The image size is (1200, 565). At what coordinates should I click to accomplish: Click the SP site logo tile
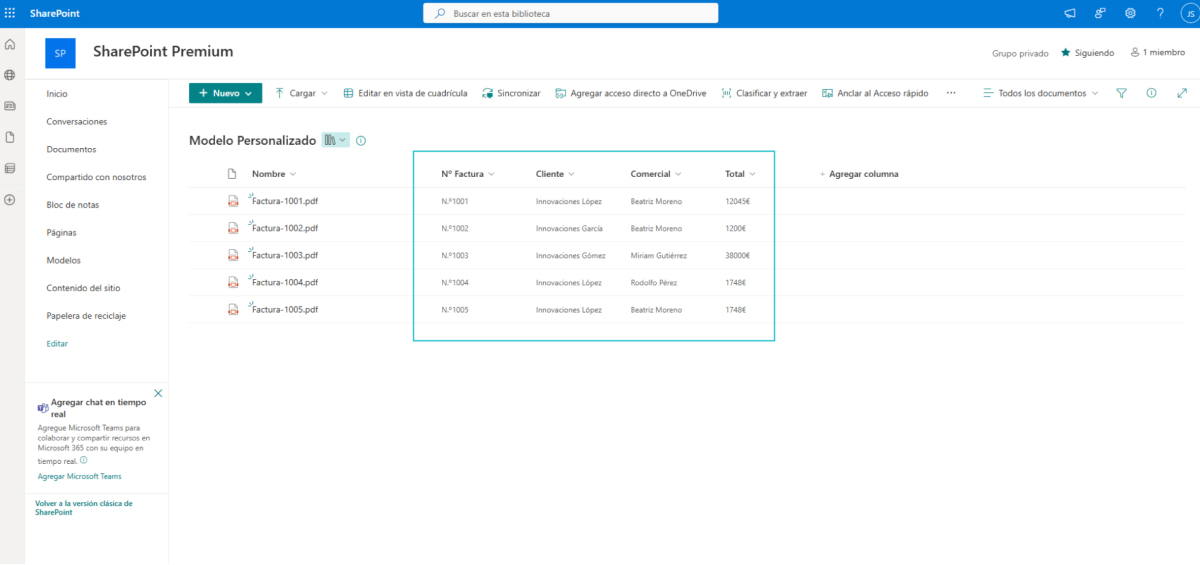pos(60,53)
